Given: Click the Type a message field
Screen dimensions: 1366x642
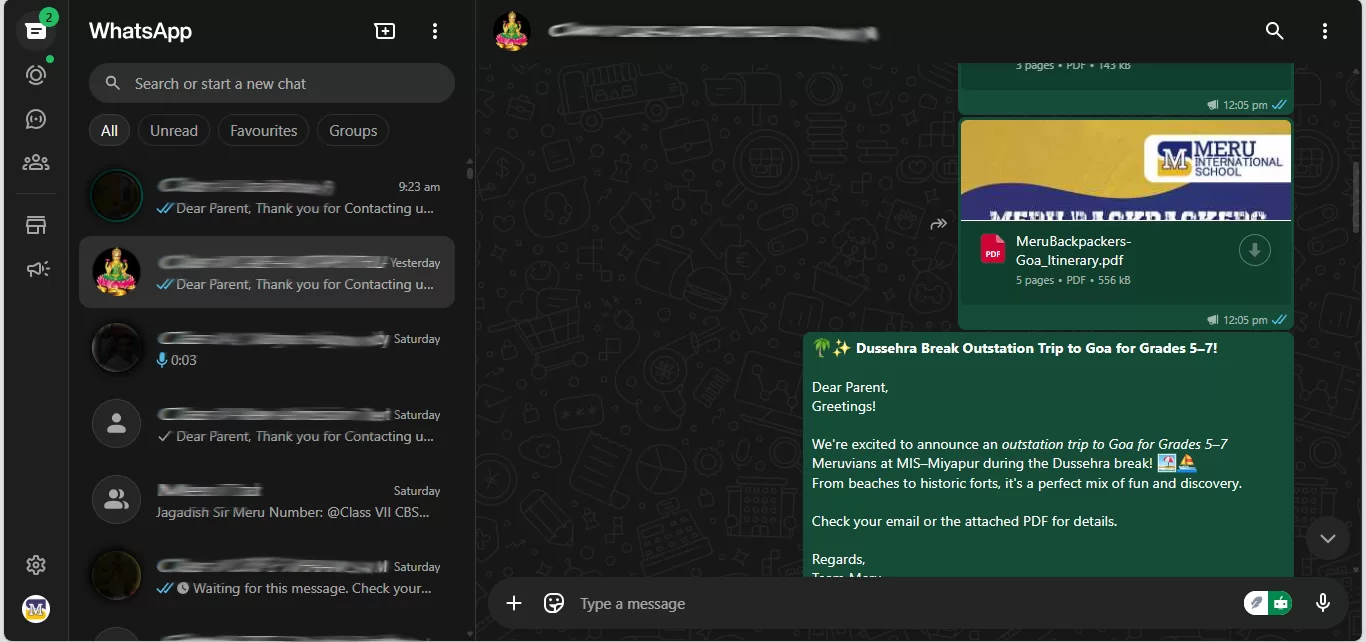Looking at the screenshot, I should pyautogui.click(x=900, y=604).
